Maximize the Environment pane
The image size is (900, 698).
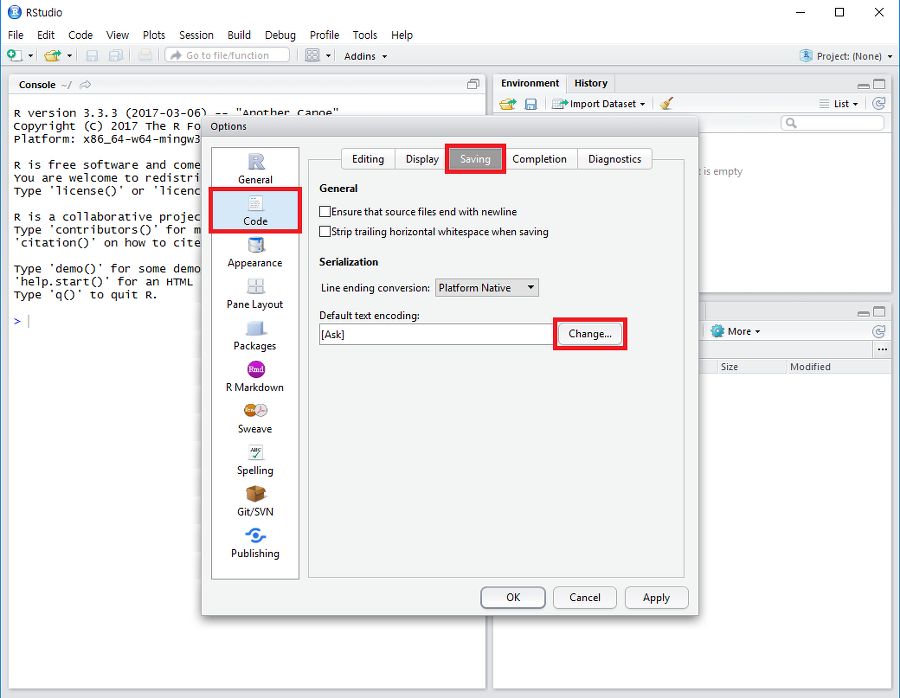click(879, 84)
